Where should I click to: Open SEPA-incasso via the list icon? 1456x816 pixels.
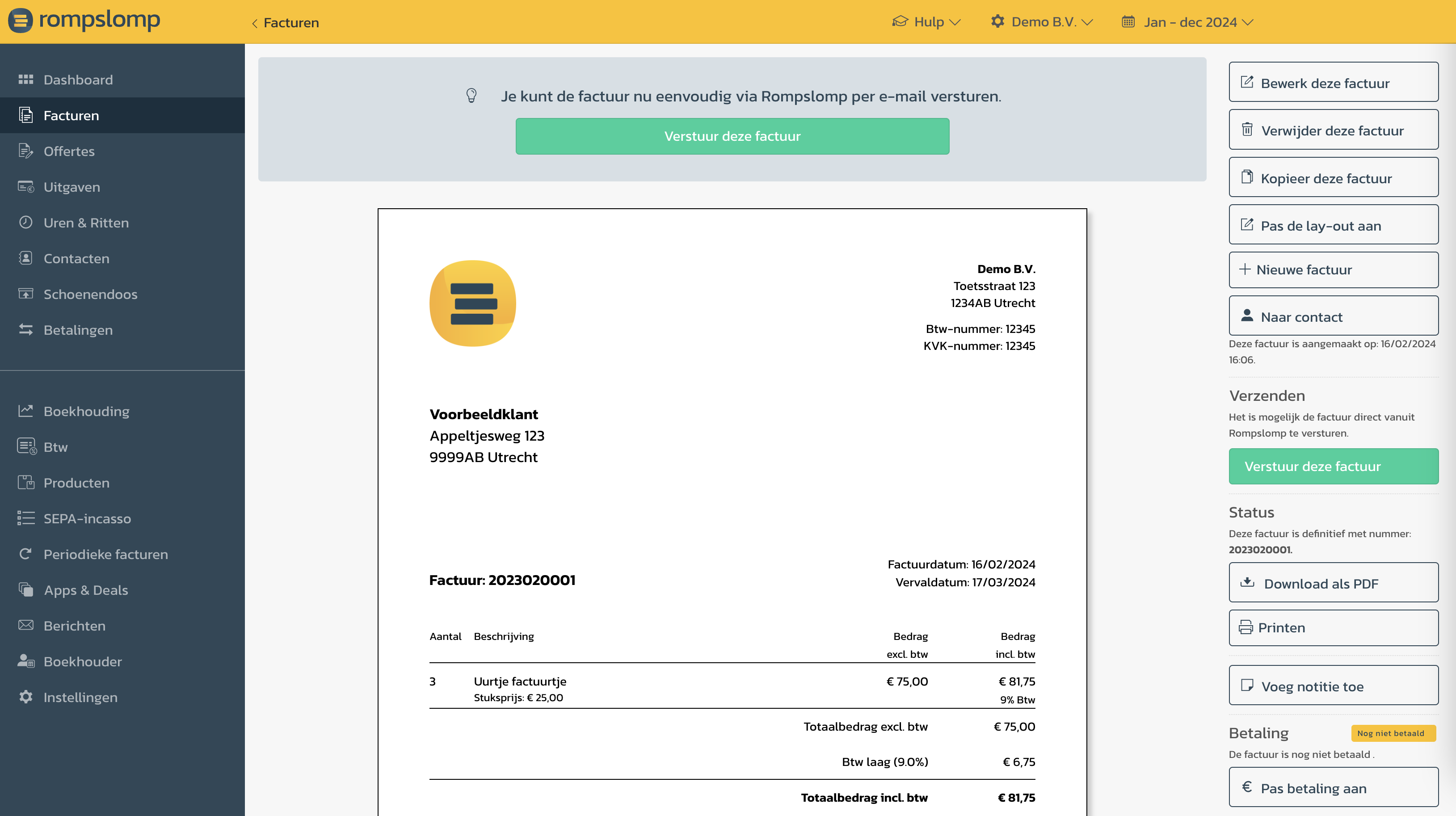[x=26, y=518]
